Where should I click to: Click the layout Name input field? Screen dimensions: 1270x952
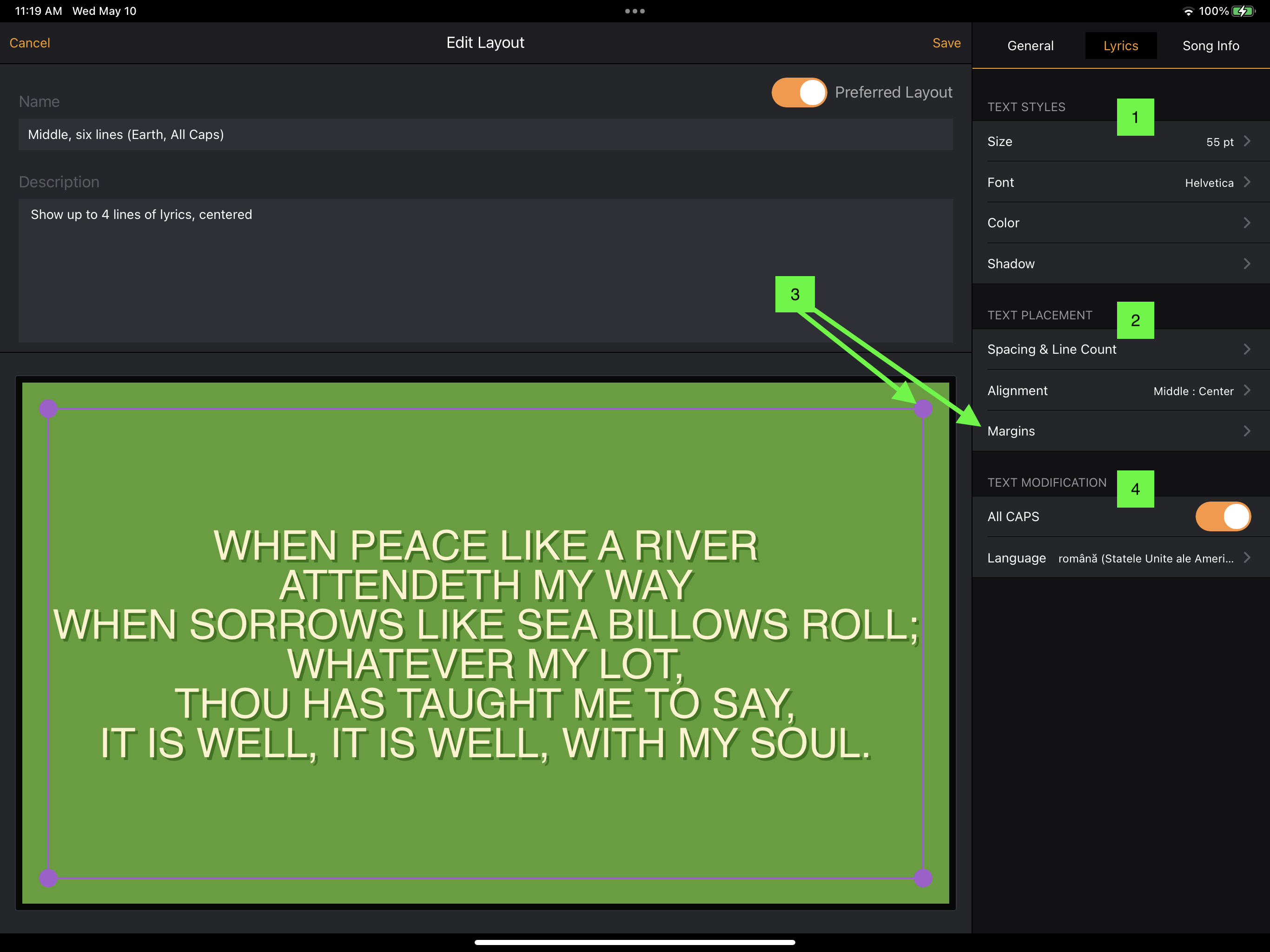click(485, 134)
